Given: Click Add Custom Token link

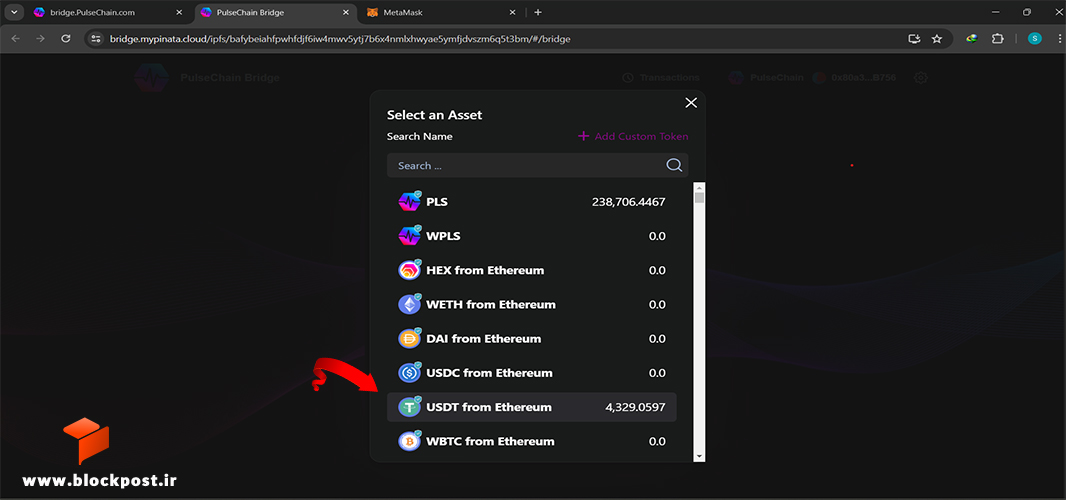Looking at the screenshot, I should coord(633,136).
